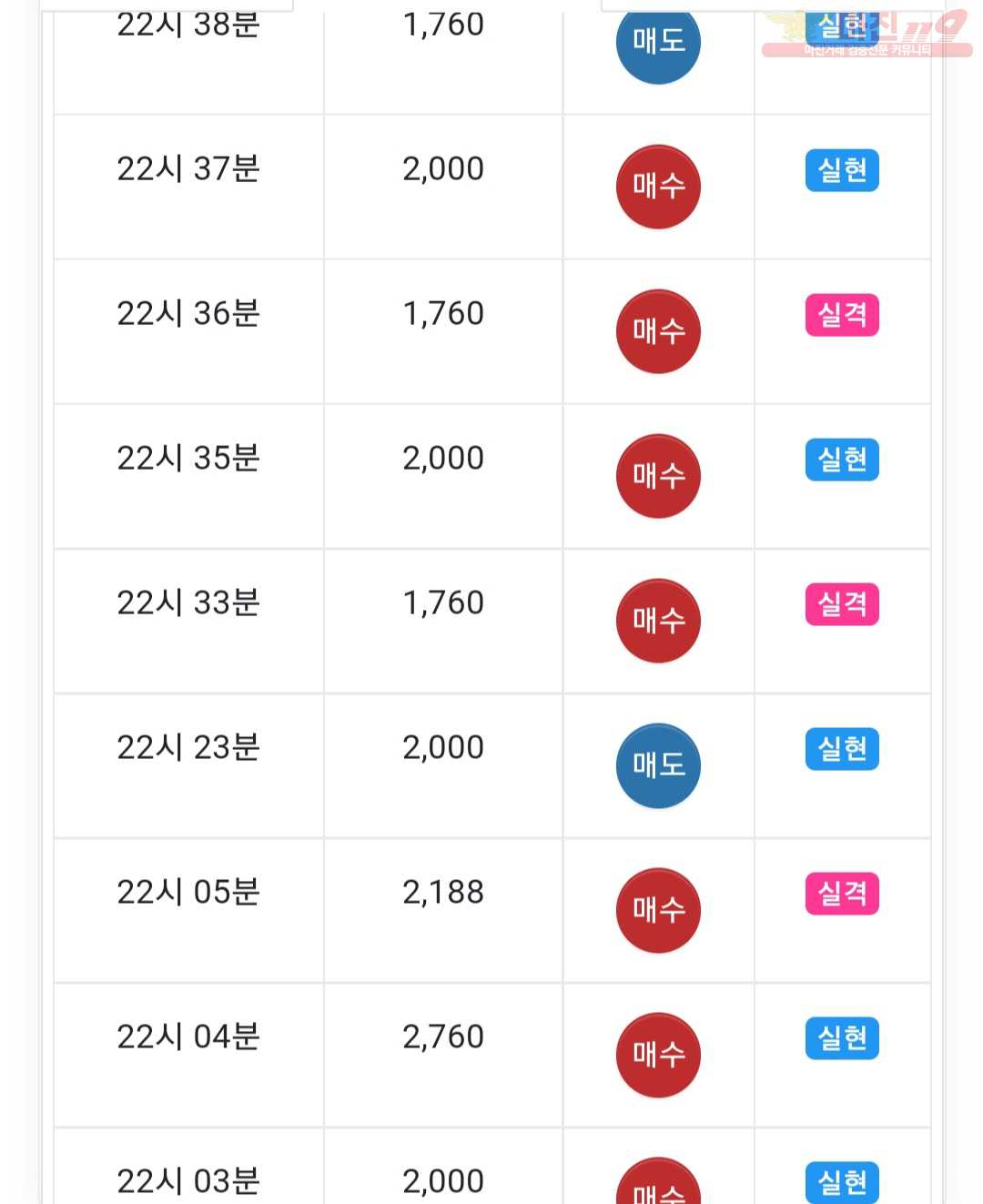
Task: Select the 실현 badge in 22시 03분 row
Action: pos(842,1182)
